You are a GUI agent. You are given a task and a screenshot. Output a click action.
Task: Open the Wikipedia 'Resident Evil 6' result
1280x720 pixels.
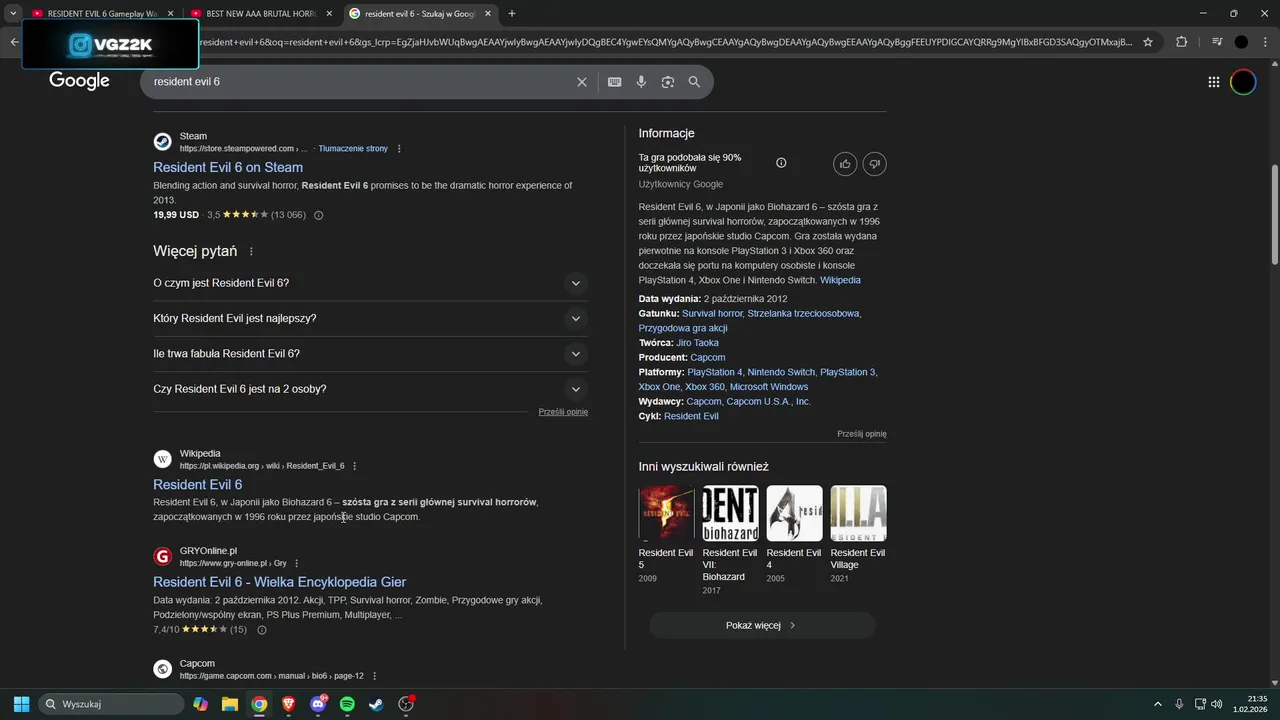pyautogui.click(x=197, y=485)
